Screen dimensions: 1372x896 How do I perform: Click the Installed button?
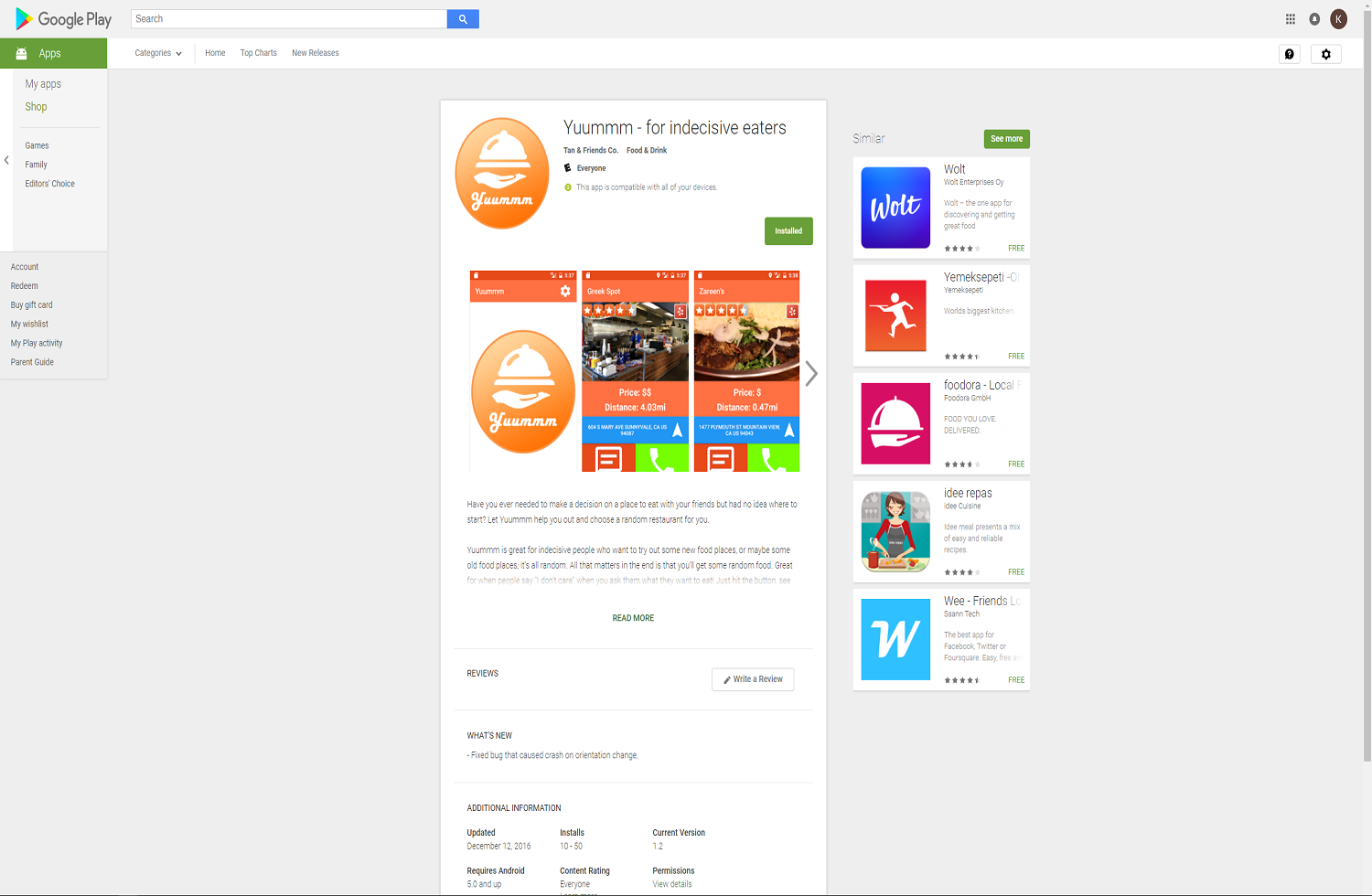[x=788, y=231]
